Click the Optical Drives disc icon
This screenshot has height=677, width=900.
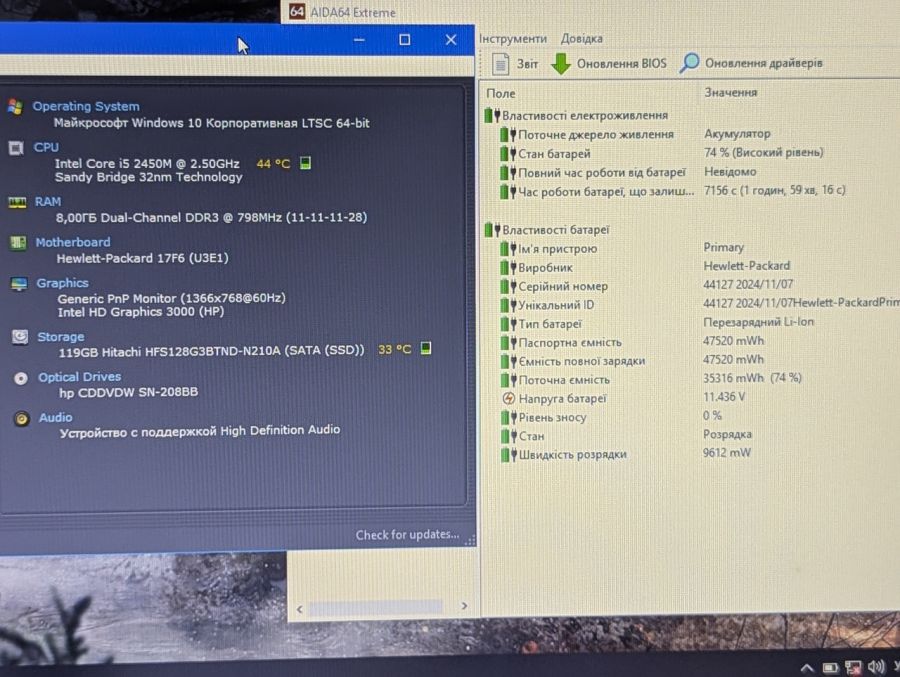click(x=21, y=378)
